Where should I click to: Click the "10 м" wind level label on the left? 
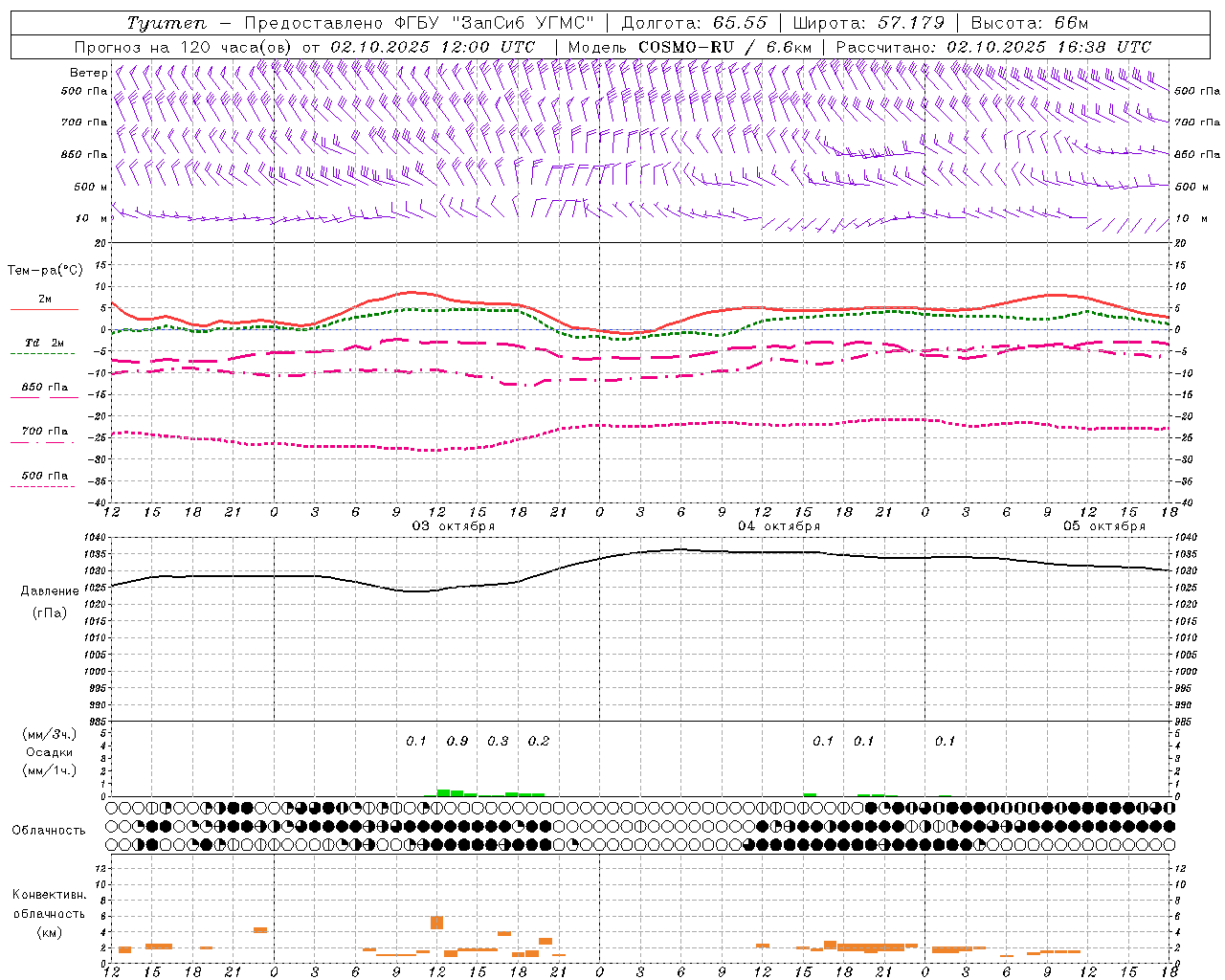pyautogui.click(x=92, y=218)
